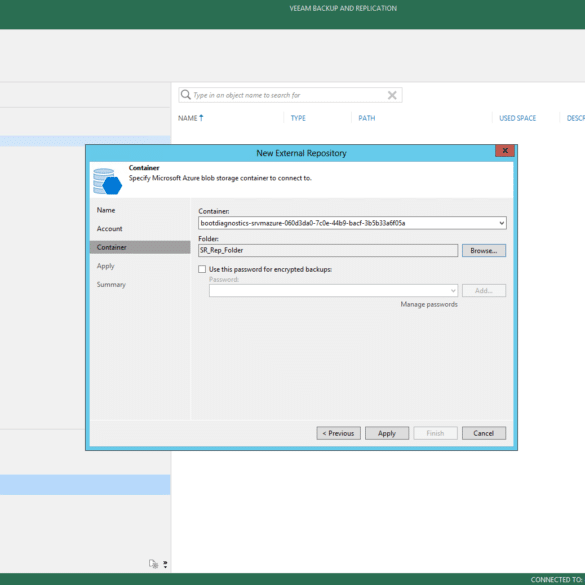585x585 pixels.
Task: Click the Apply button
Action: click(x=387, y=433)
